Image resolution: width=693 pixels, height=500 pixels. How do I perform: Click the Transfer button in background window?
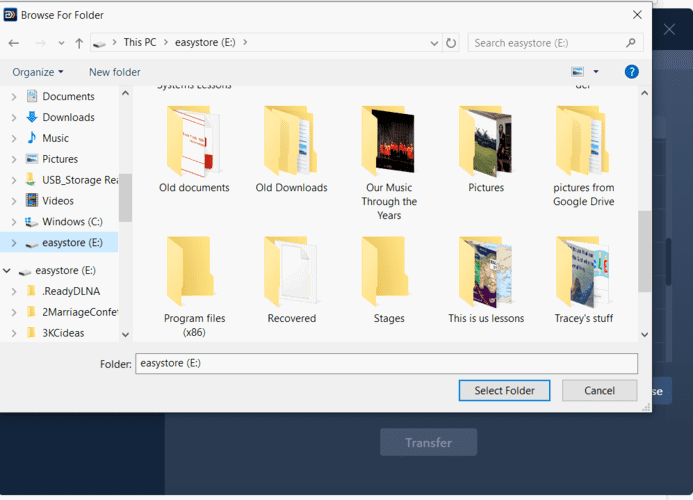[x=428, y=442]
